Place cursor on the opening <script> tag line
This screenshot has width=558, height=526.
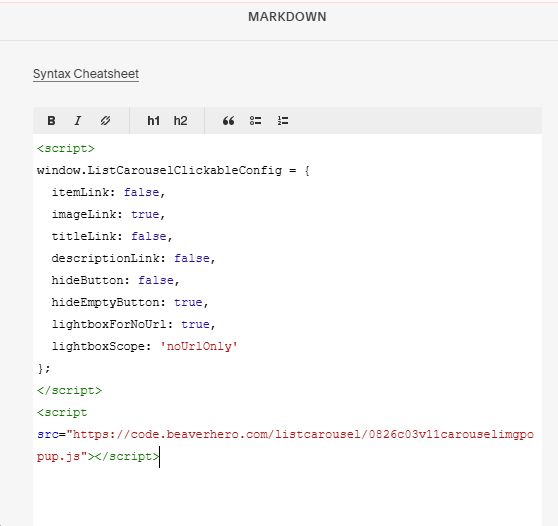pyautogui.click(x=66, y=148)
